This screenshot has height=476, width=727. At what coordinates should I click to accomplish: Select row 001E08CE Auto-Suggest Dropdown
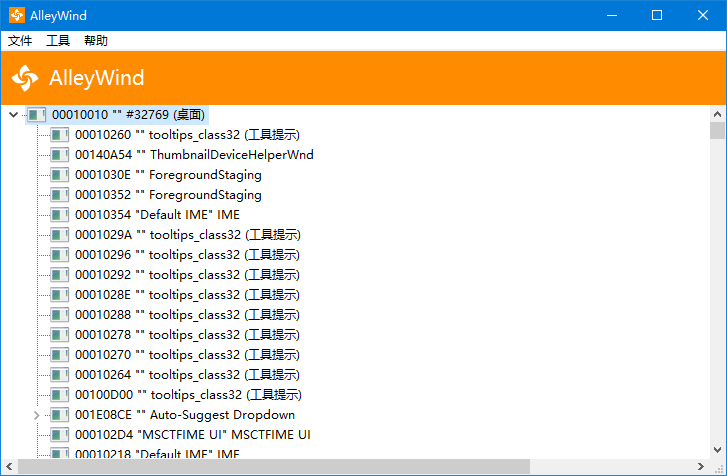tap(185, 414)
